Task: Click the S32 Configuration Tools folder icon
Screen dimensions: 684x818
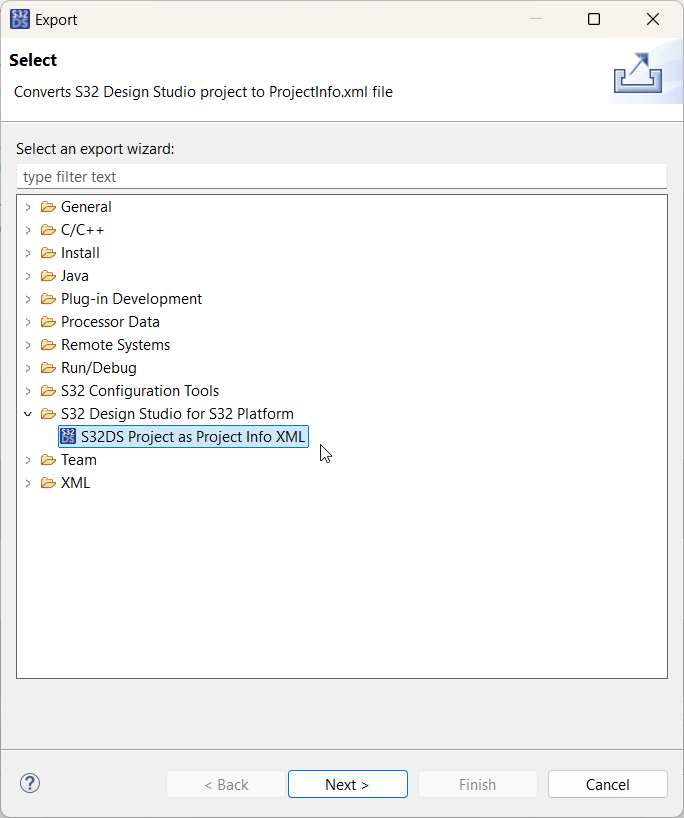Action: [x=48, y=391]
